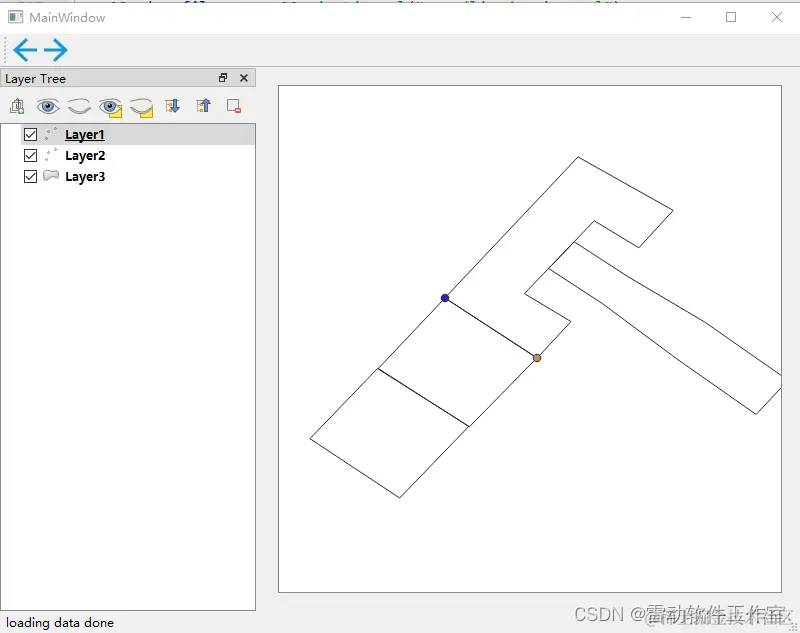Screen dimensions: 800x633
Task: Click the expand all tree icon
Action: pos(172,106)
